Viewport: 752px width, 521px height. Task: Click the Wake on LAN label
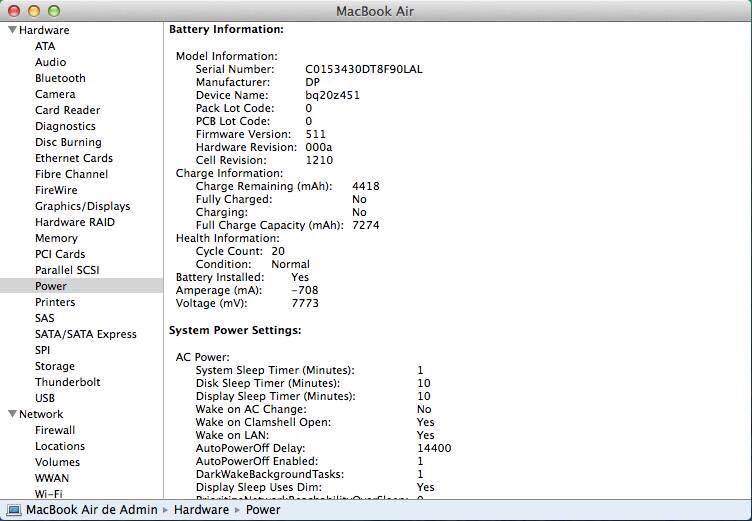[233, 435]
